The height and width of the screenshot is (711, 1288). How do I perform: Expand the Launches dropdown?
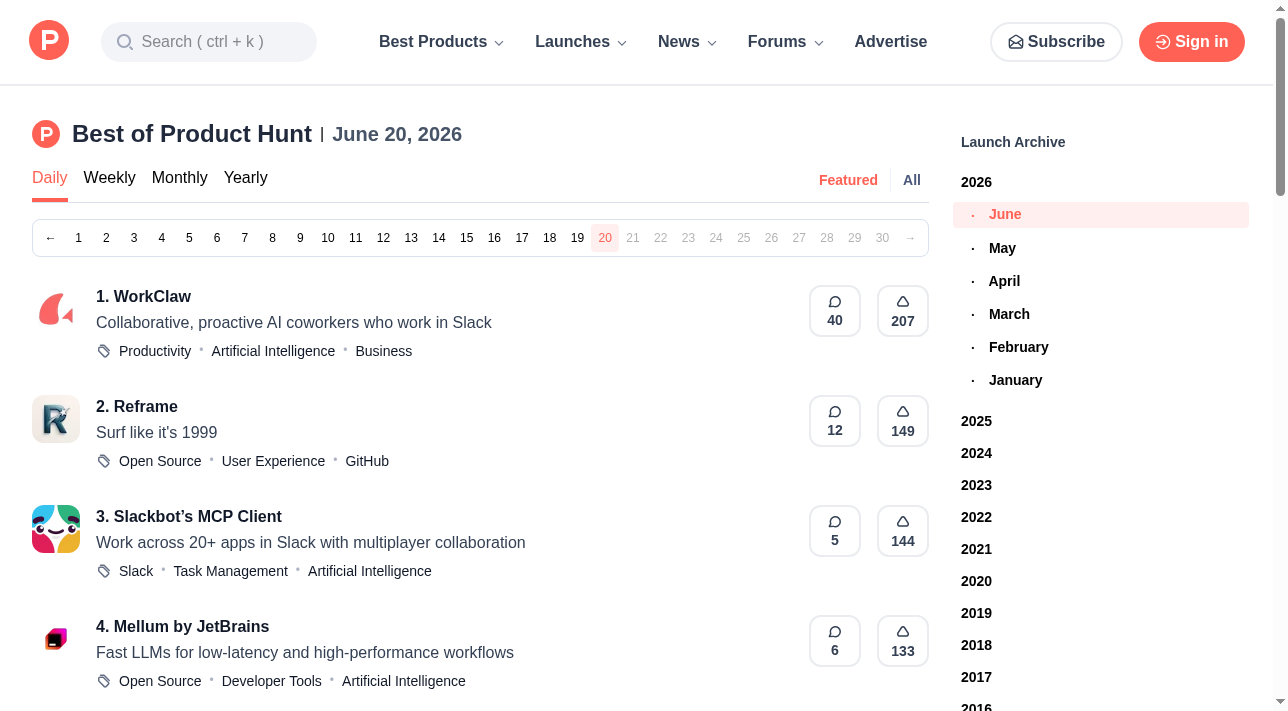tap(581, 42)
